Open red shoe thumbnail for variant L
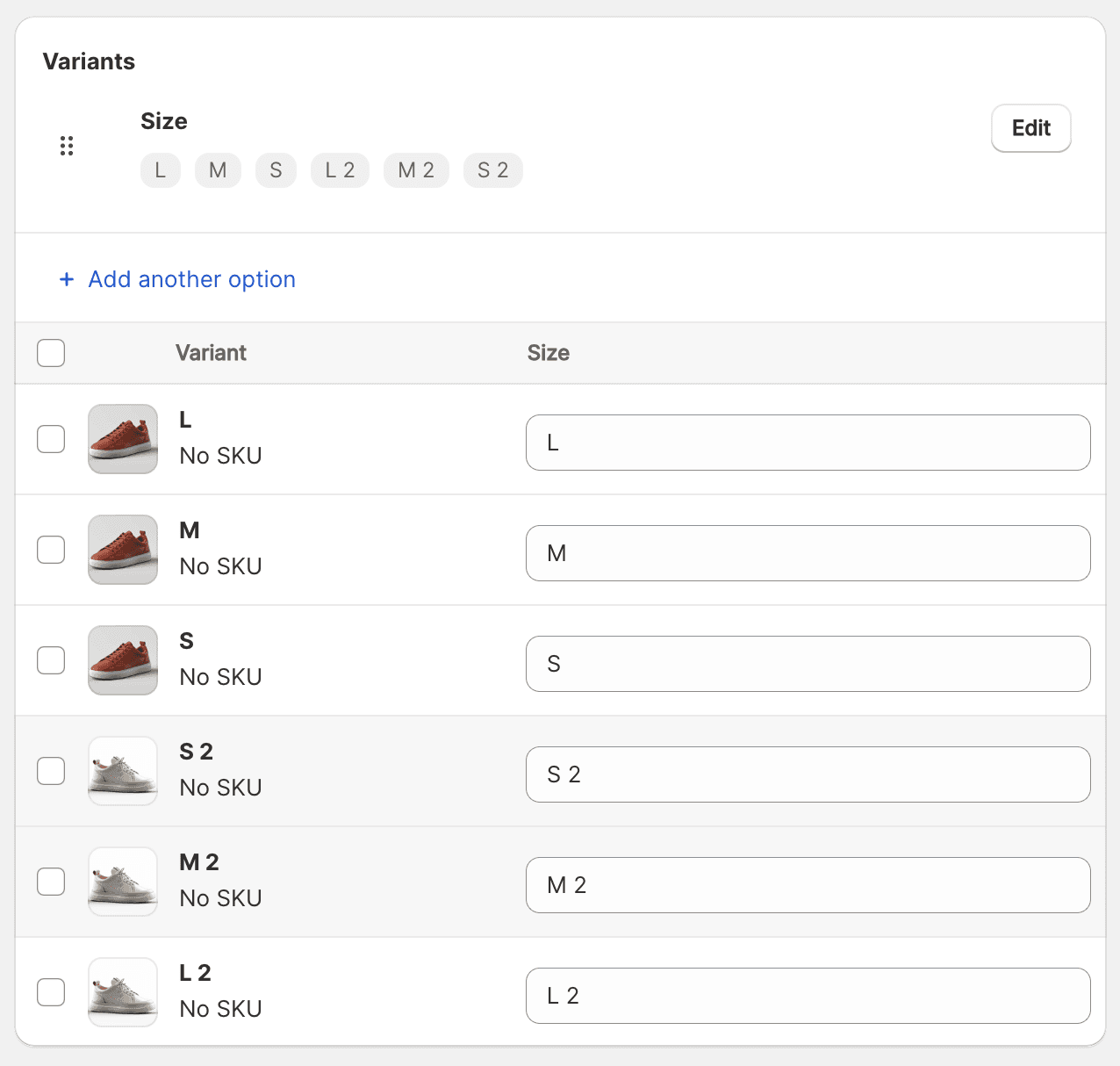 point(123,439)
